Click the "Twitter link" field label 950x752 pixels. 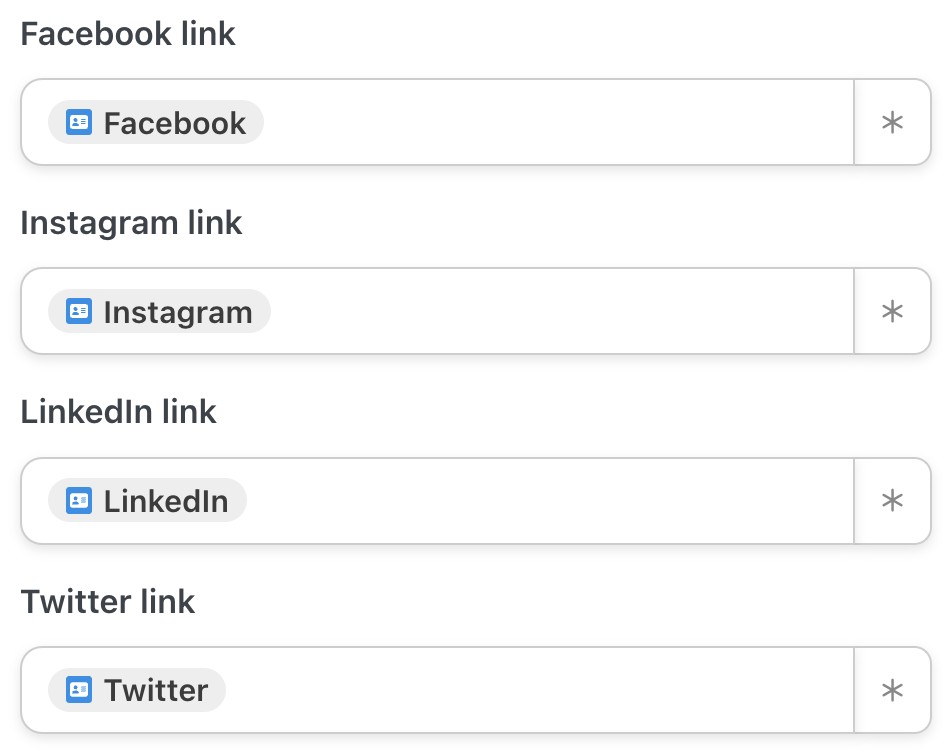click(x=108, y=602)
